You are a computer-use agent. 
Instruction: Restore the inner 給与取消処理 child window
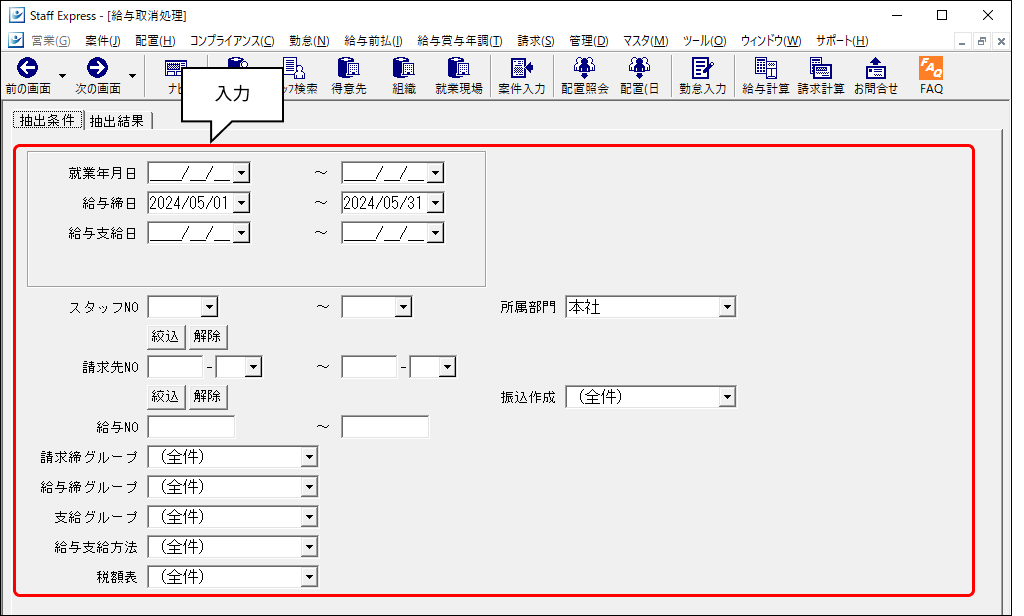[981, 41]
